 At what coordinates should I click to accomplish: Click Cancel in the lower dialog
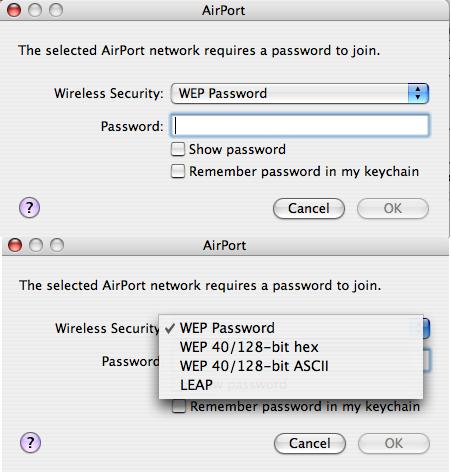coord(310,443)
